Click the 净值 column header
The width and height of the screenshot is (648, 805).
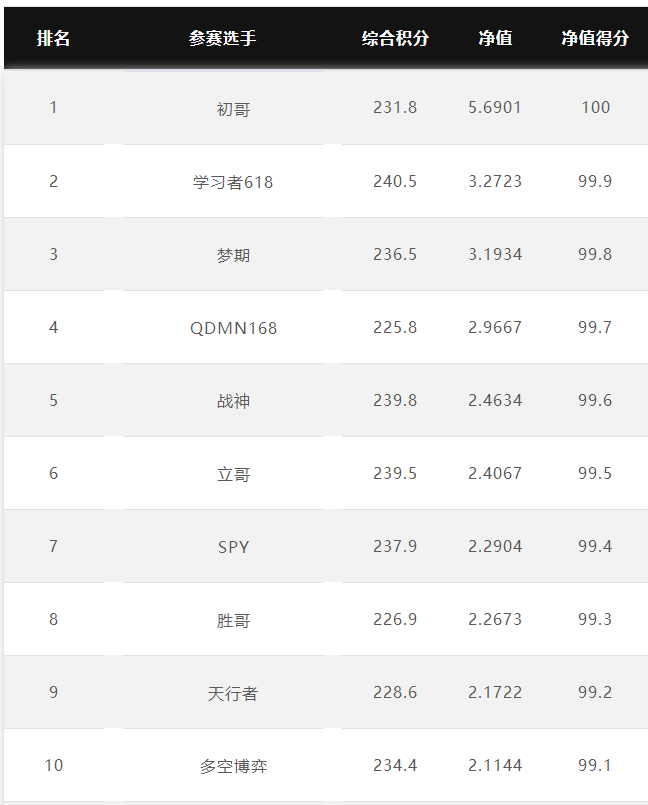click(495, 38)
